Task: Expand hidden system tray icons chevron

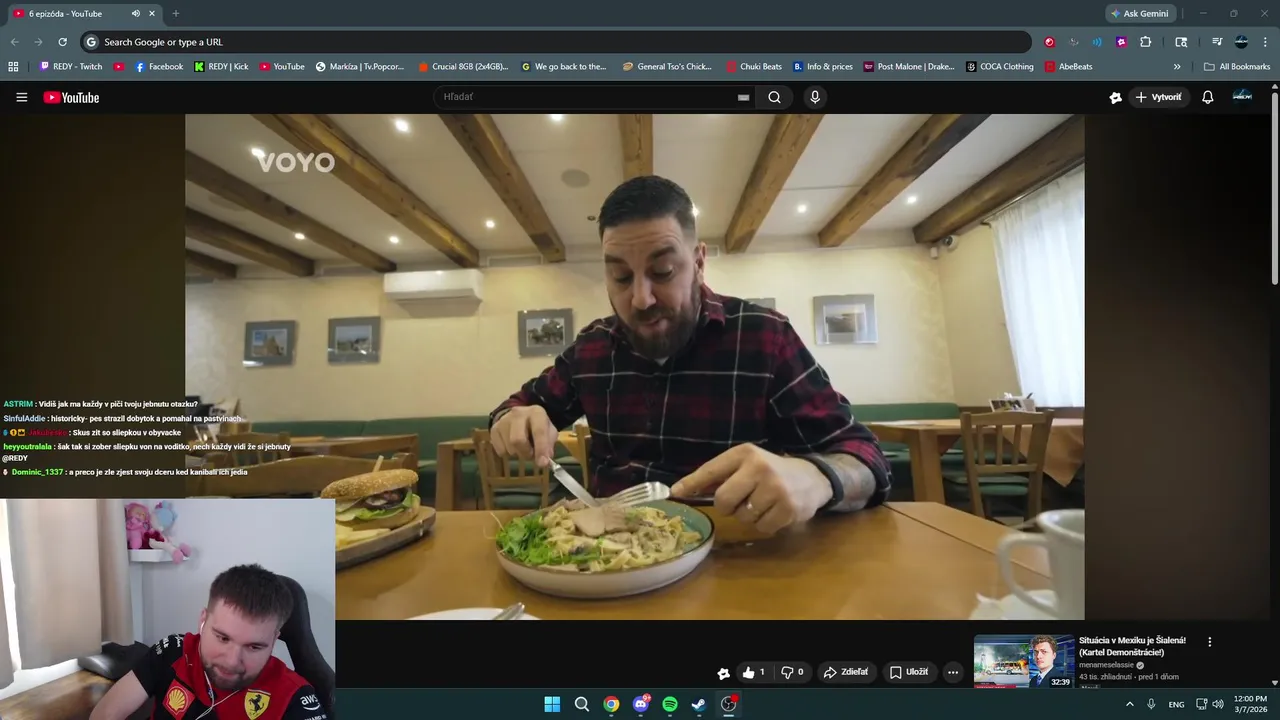Action: [x=1130, y=704]
